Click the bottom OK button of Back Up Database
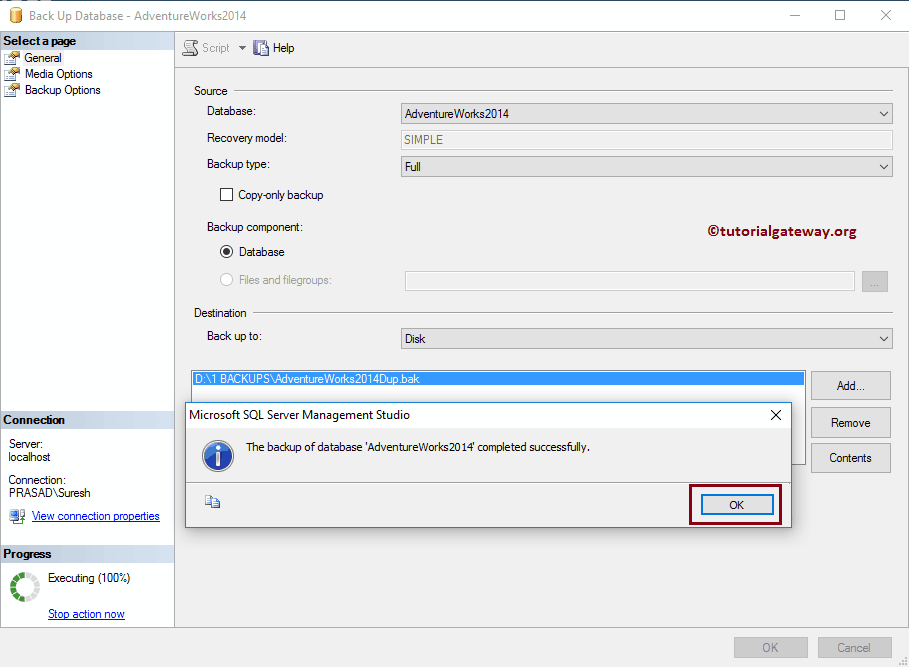909x667 pixels. pyautogui.click(x=770, y=648)
